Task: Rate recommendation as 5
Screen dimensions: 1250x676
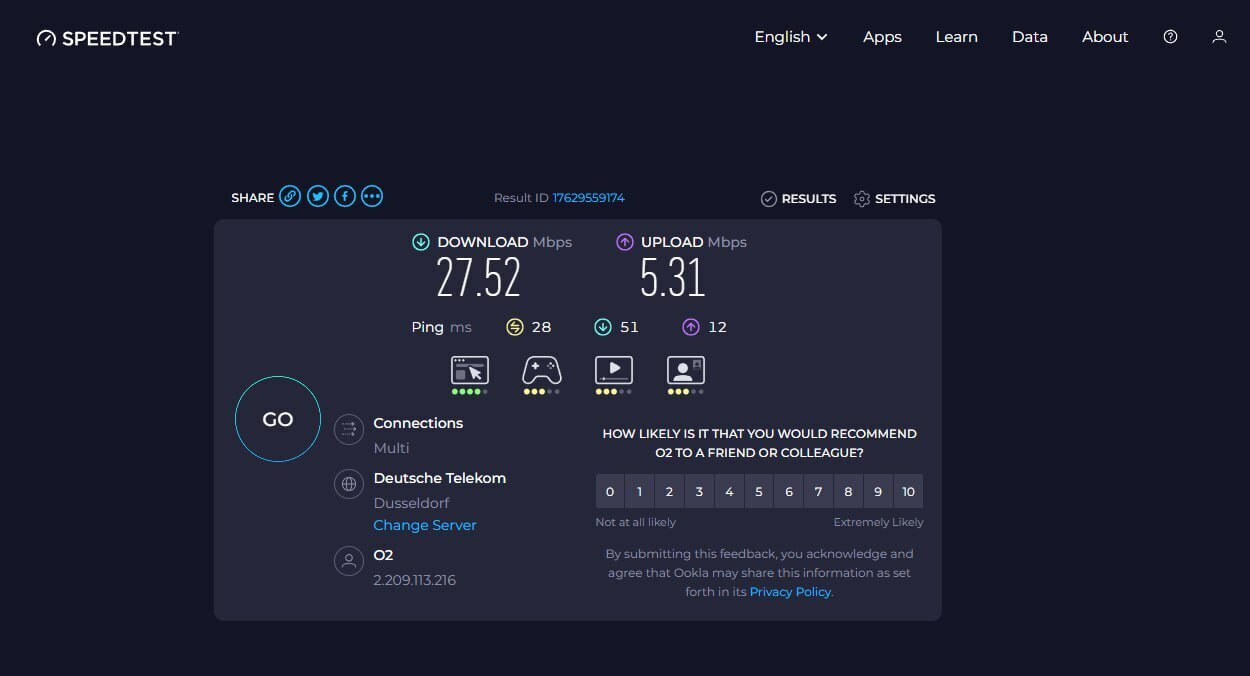Action: pyautogui.click(x=759, y=492)
